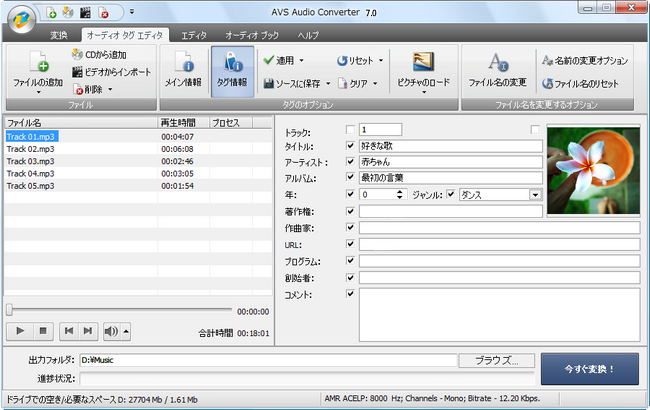Image resolution: width=650 pixels, height=410 pixels.
Task: Open 名前の変更オプション rename options
Action: pyautogui.click(x=585, y=61)
